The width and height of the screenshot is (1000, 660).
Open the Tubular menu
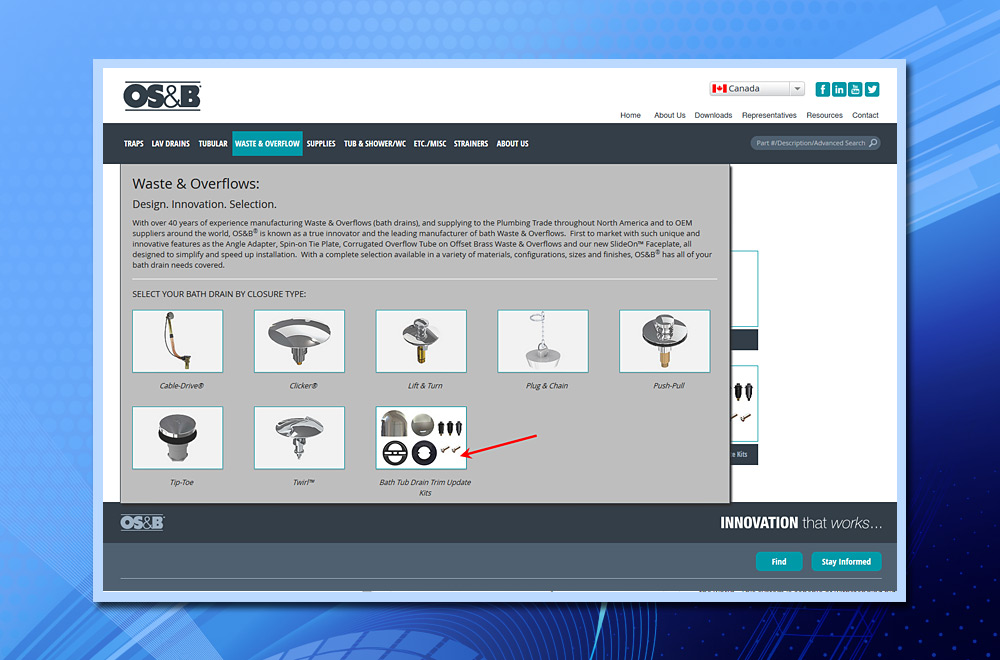coord(212,143)
